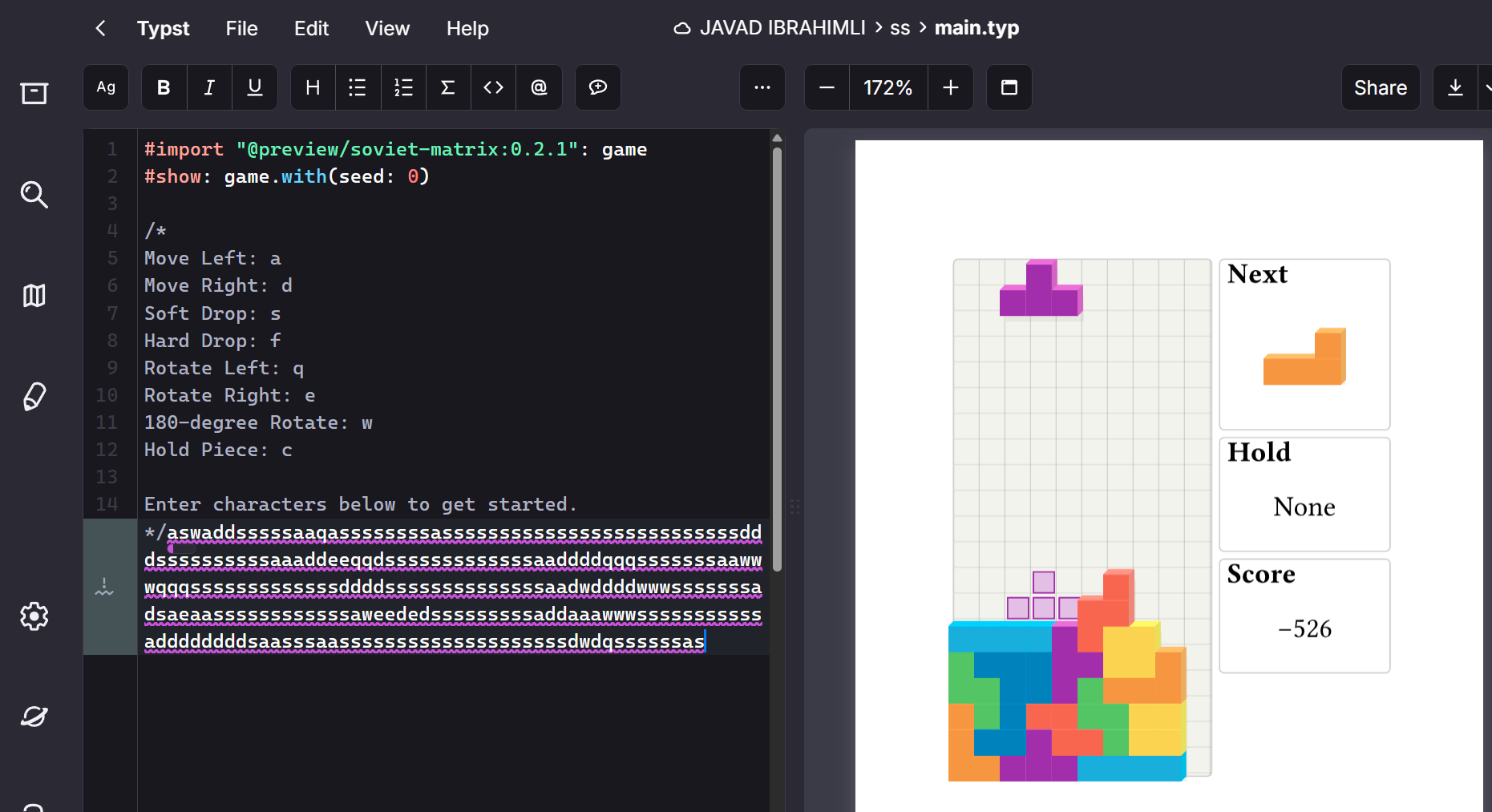
Task: Open the search panel
Action: click(34, 195)
